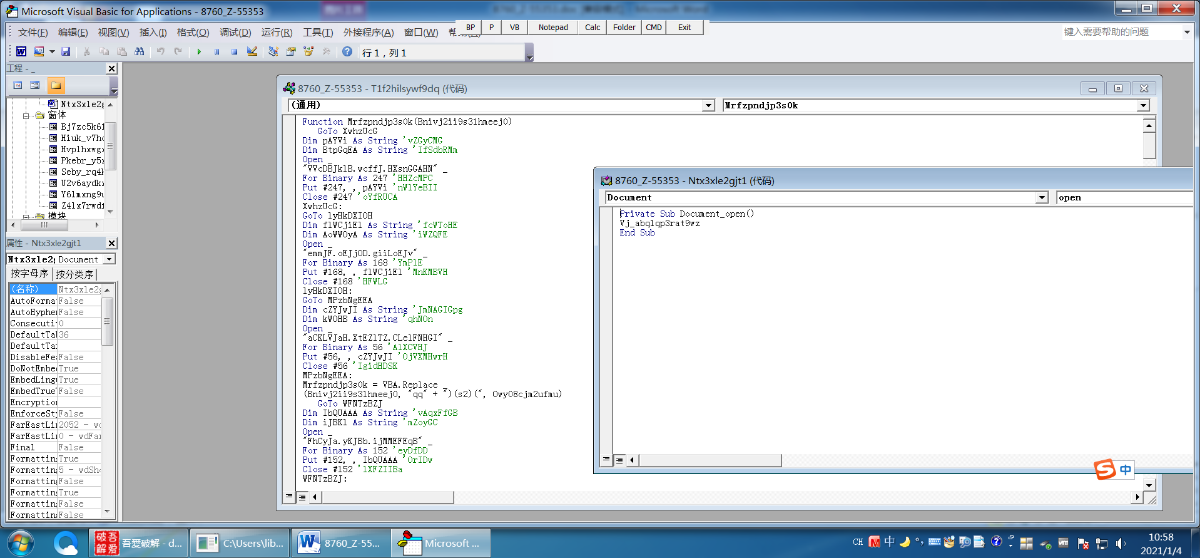Open the 工具(T) menu

point(318,33)
